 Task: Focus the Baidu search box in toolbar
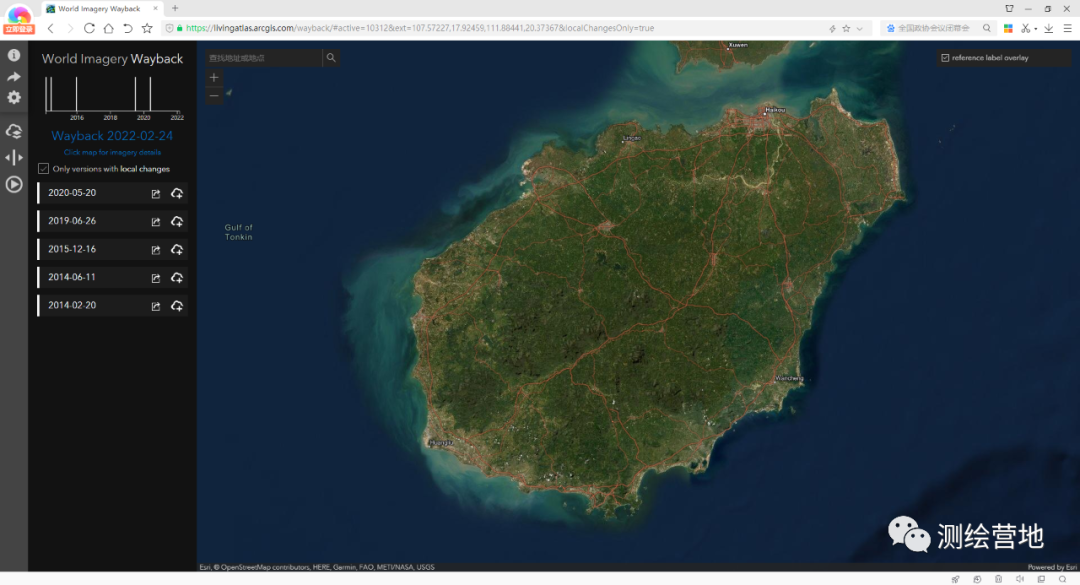tap(933, 28)
